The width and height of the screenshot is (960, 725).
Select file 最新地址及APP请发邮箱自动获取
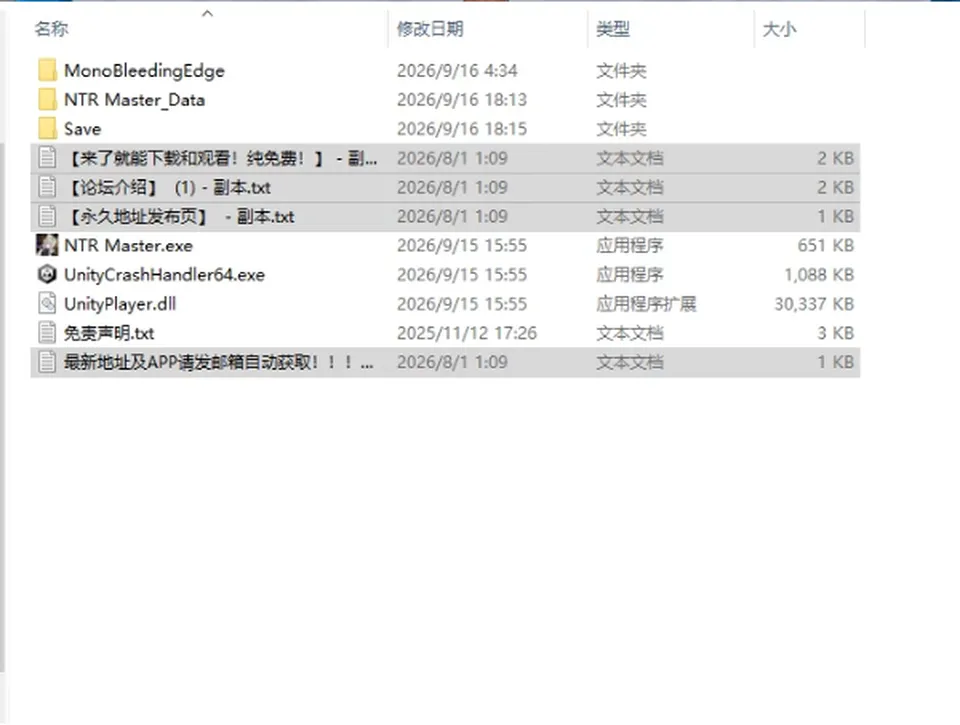point(219,362)
